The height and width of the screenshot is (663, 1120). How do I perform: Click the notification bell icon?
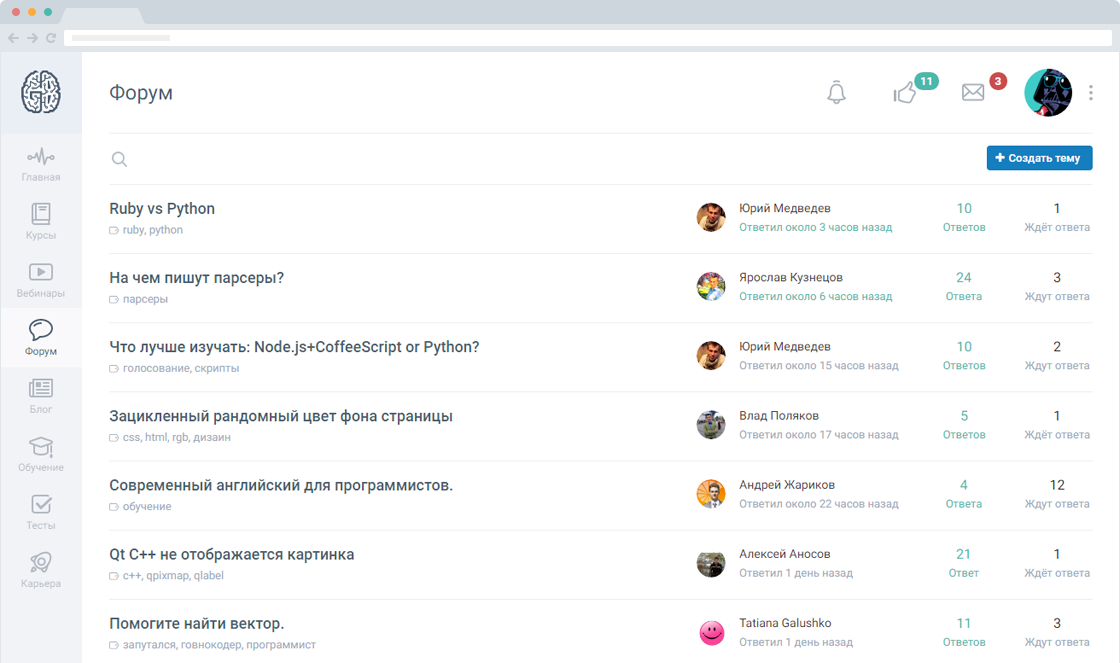click(836, 92)
